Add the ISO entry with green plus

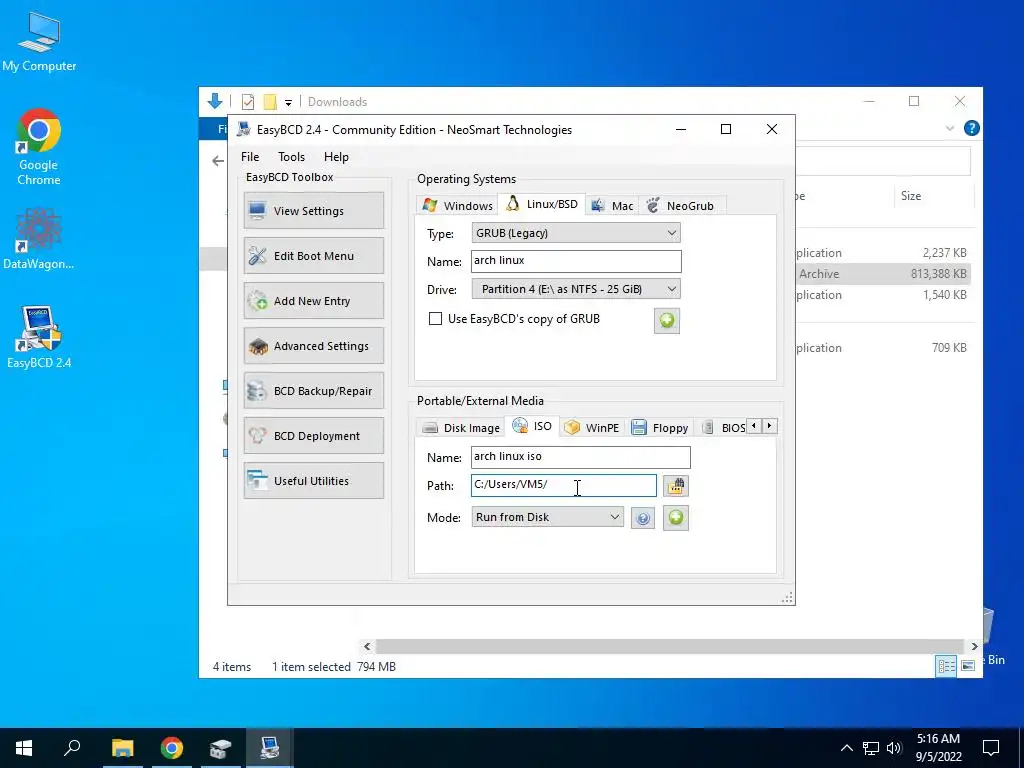point(676,518)
